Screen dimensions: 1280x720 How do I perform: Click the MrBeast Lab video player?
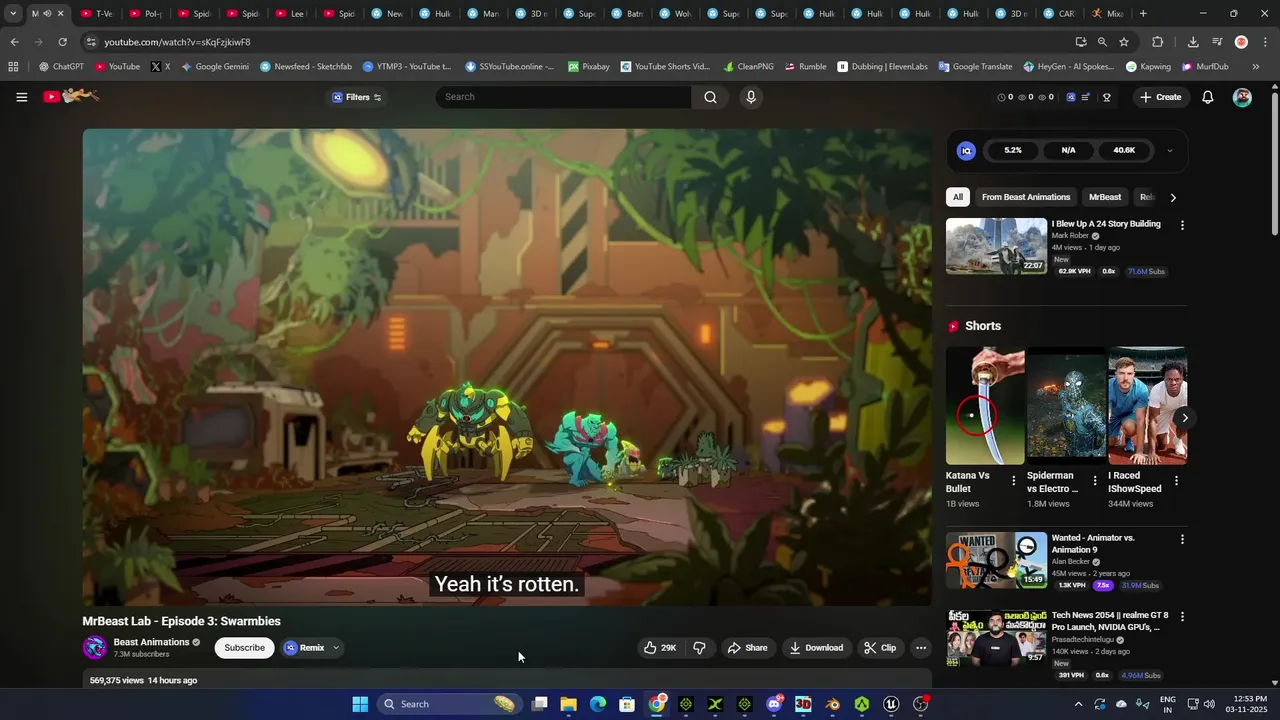507,367
